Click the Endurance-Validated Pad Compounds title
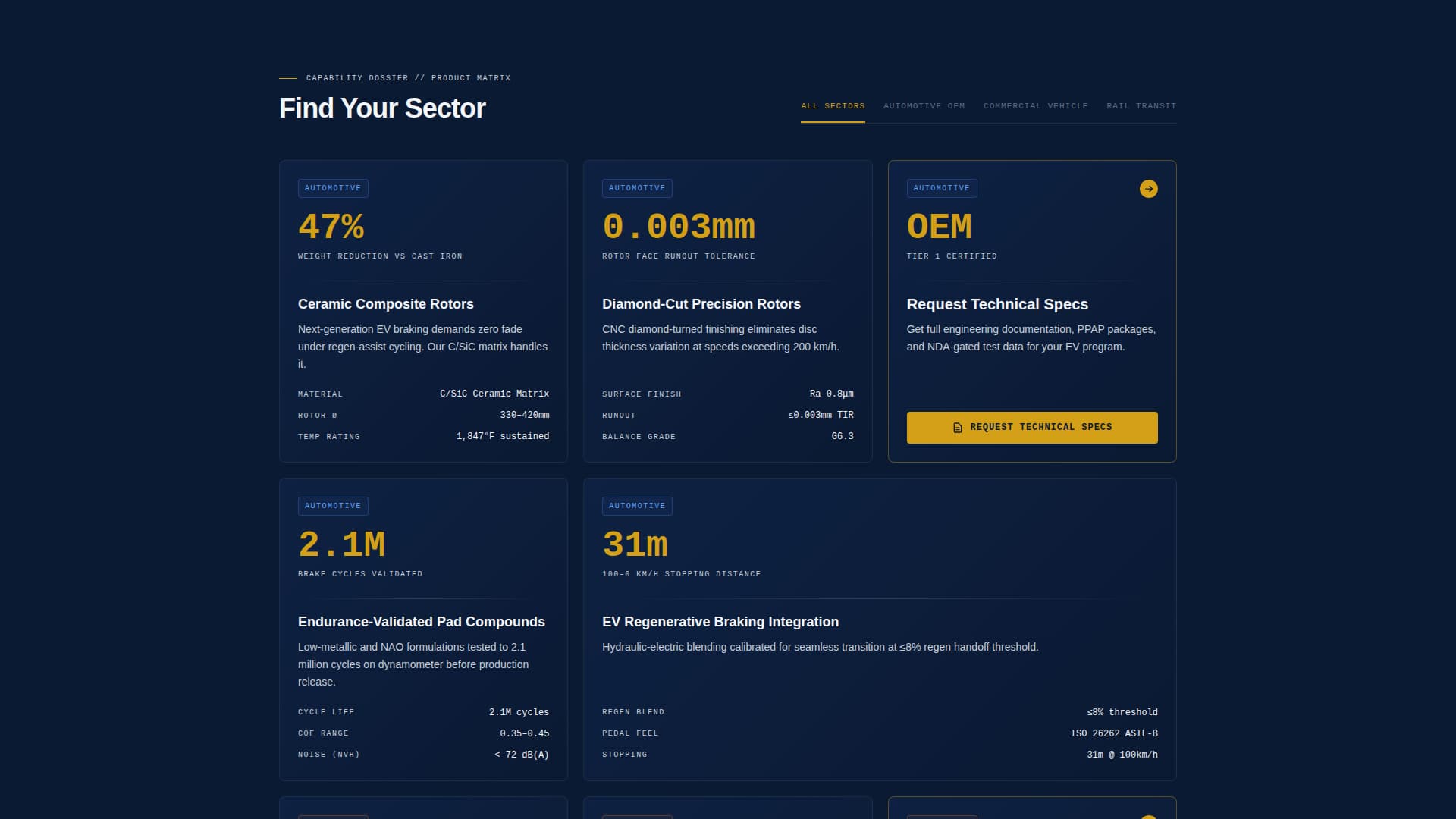This screenshot has height=819, width=1456. click(x=421, y=622)
